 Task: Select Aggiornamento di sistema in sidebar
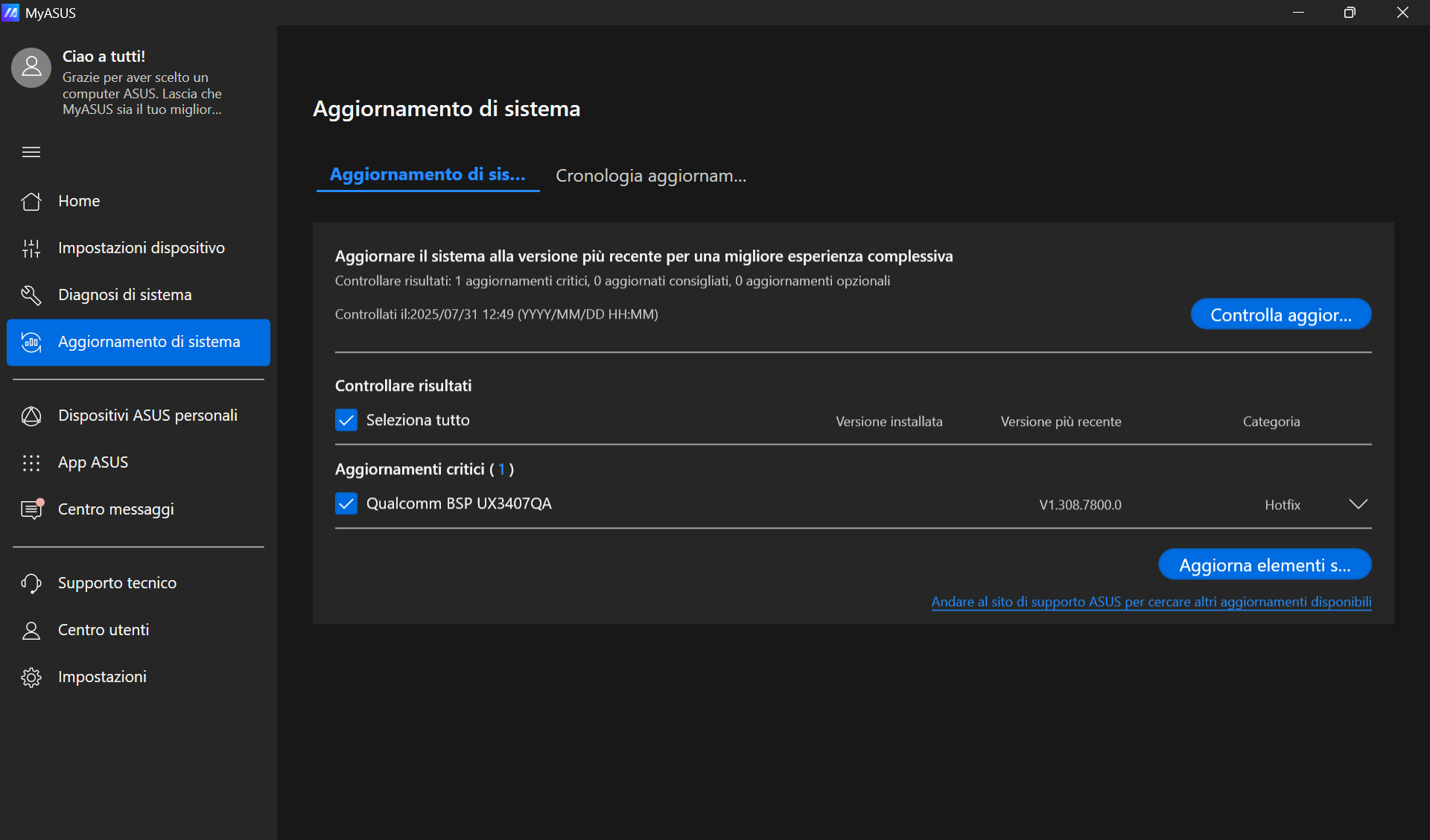pyautogui.click(x=139, y=342)
